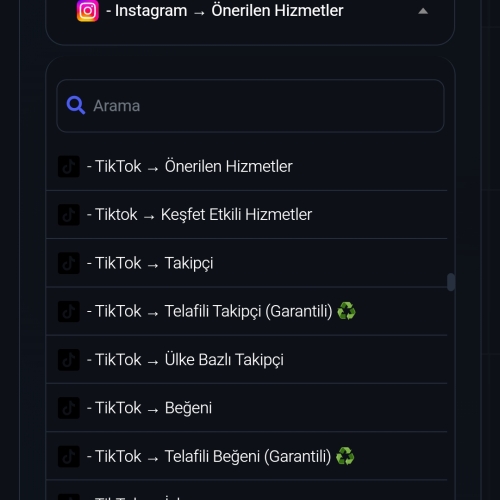Click the dropdown list scrollbar thumb

[x=451, y=282]
